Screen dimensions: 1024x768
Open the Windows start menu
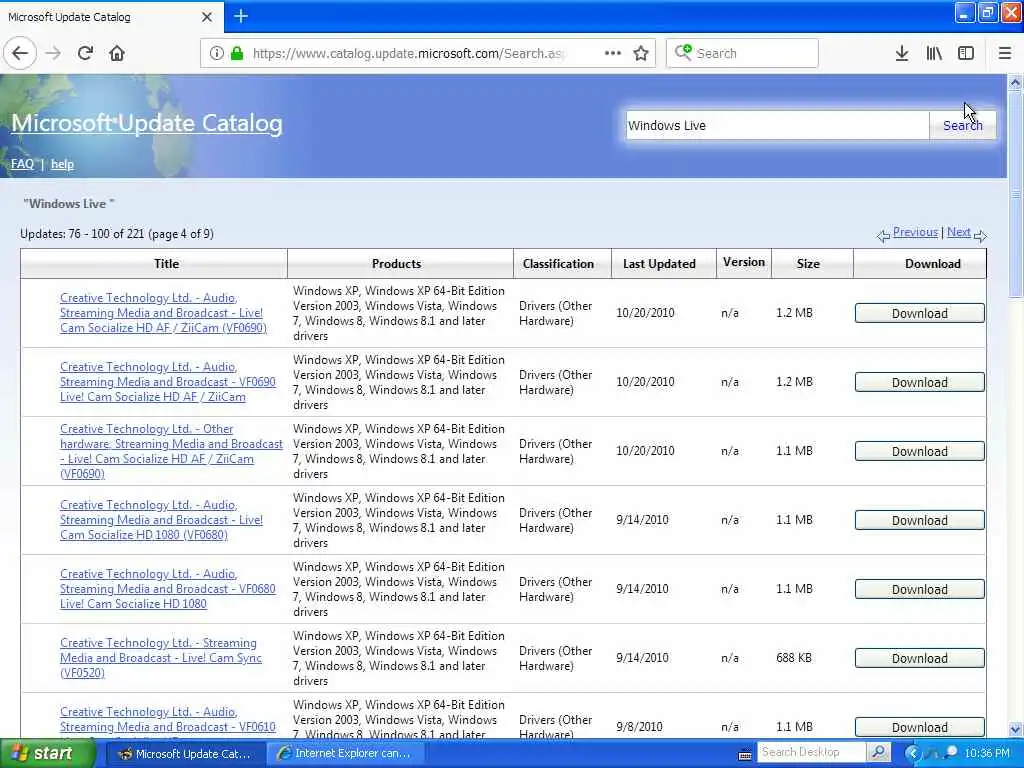click(x=48, y=754)
